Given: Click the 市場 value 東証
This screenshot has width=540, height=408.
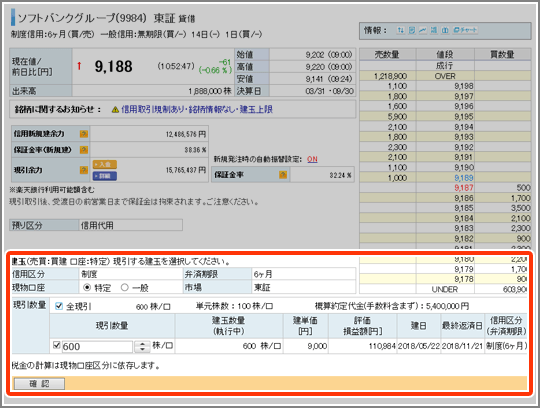Looking at the screenshot, I should point(262,287).
